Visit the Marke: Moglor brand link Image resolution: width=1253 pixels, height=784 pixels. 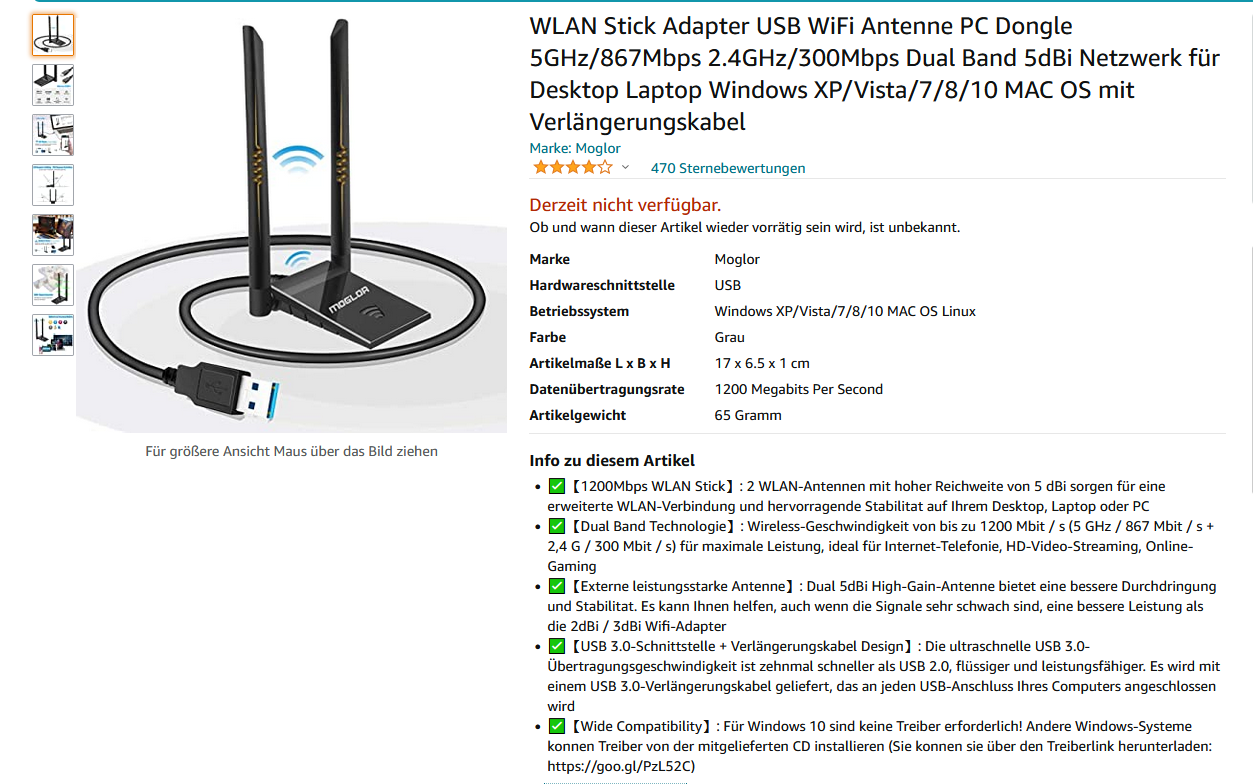tap(575, 148)
